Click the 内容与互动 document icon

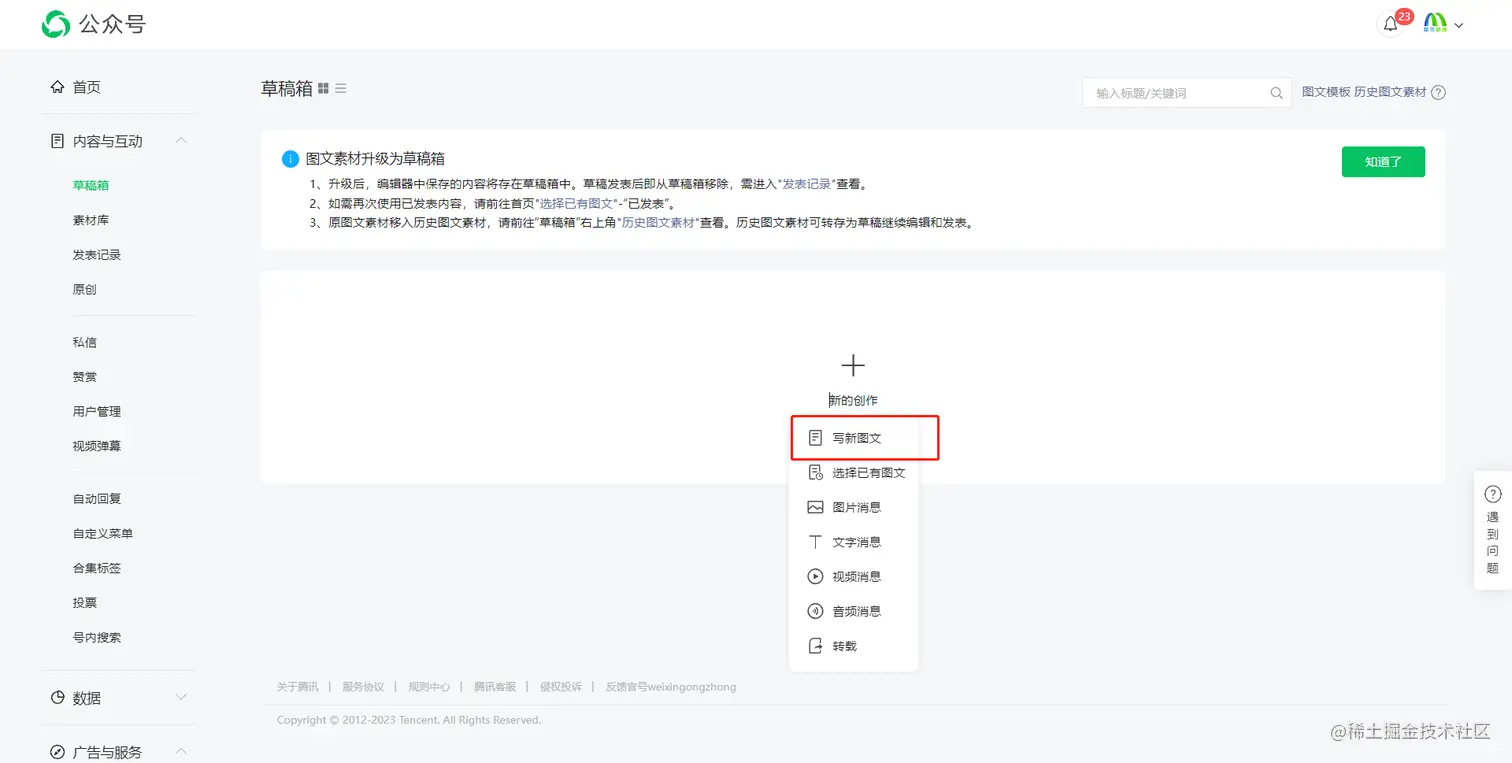tap(58, 141)
